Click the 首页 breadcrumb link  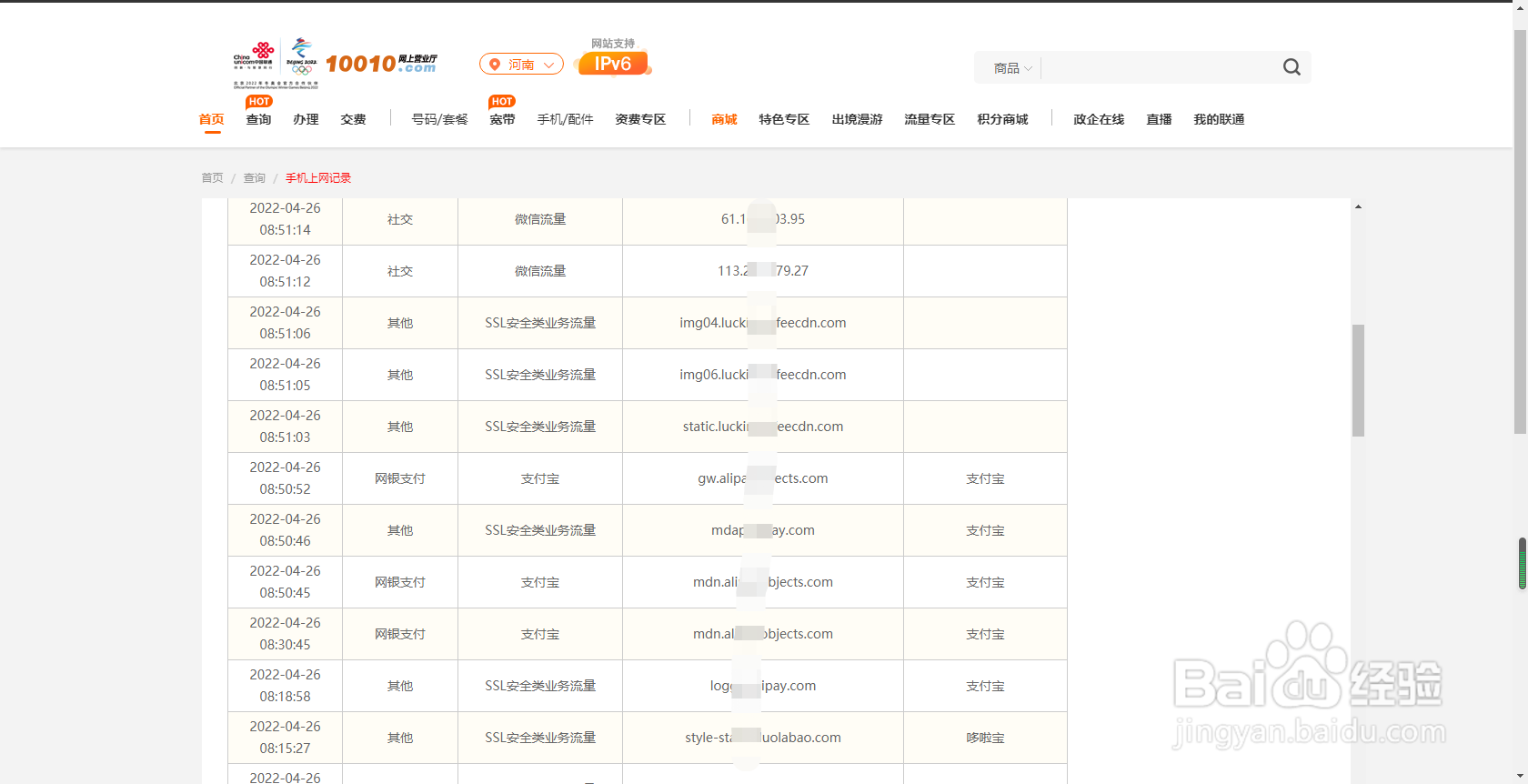pos(212,178)
